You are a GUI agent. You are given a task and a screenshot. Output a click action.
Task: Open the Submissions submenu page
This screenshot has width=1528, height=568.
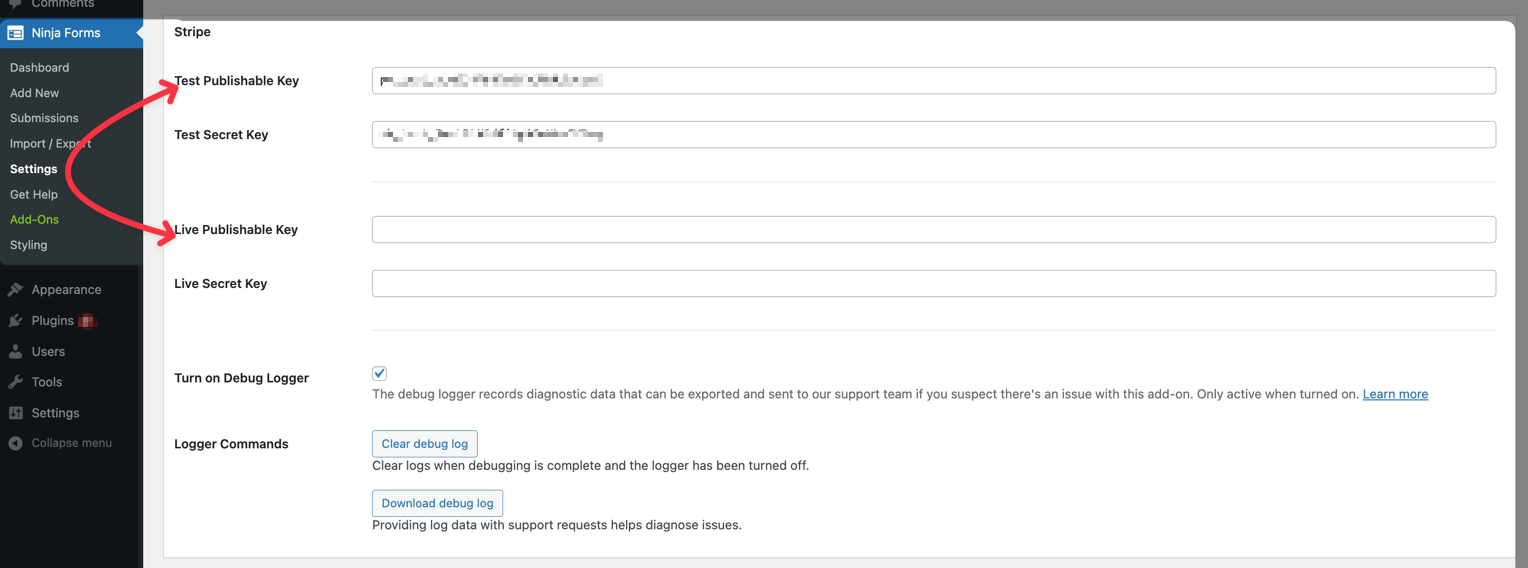44,118
